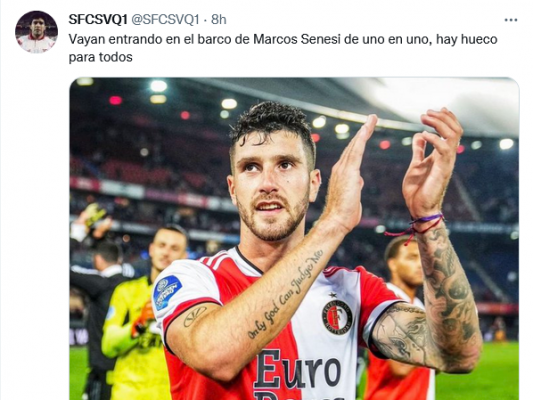Click the Feyenoord crest on the shirt
The width and height of the screenshot is (533, 400).
pyautogui.click(x=337, y=316)
